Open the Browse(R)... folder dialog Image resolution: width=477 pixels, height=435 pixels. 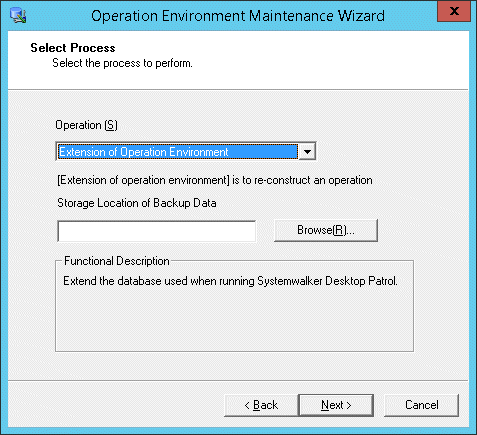[x=326, y=230]
